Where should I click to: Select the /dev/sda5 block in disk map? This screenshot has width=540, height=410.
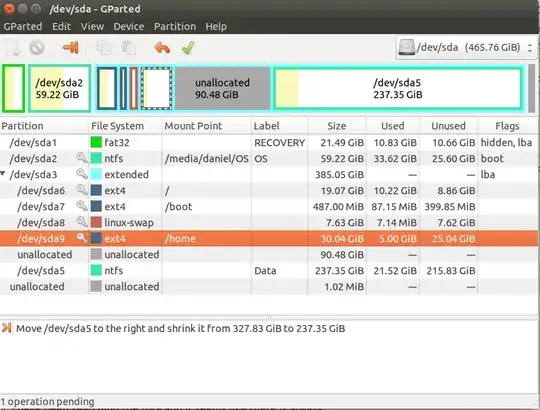tap(398, 88)
